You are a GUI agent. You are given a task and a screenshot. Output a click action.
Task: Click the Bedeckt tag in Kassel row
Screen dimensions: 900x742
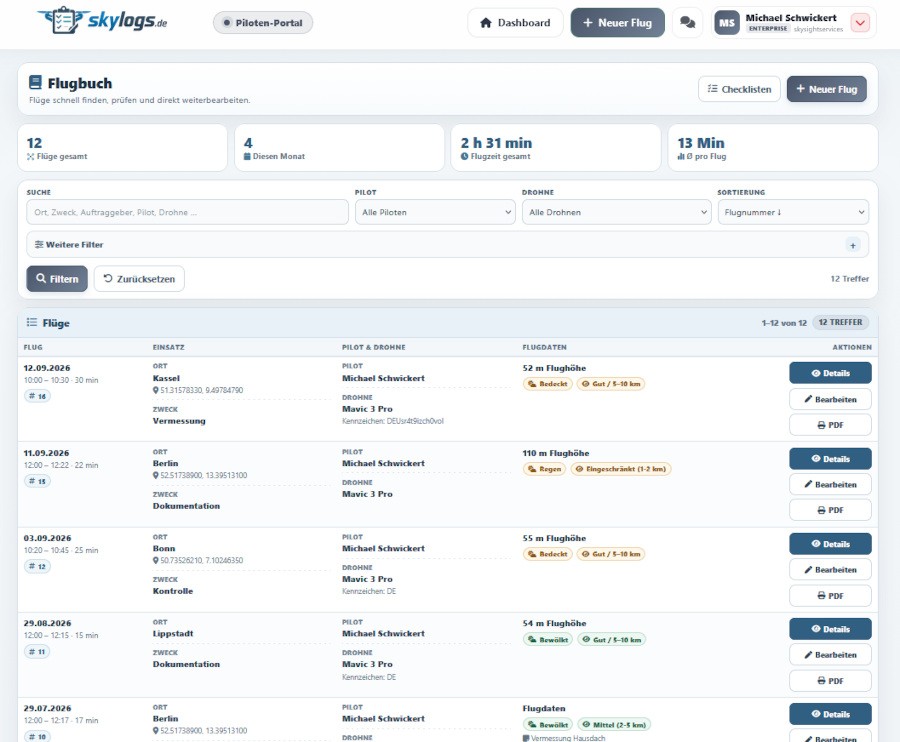point(548,383)
